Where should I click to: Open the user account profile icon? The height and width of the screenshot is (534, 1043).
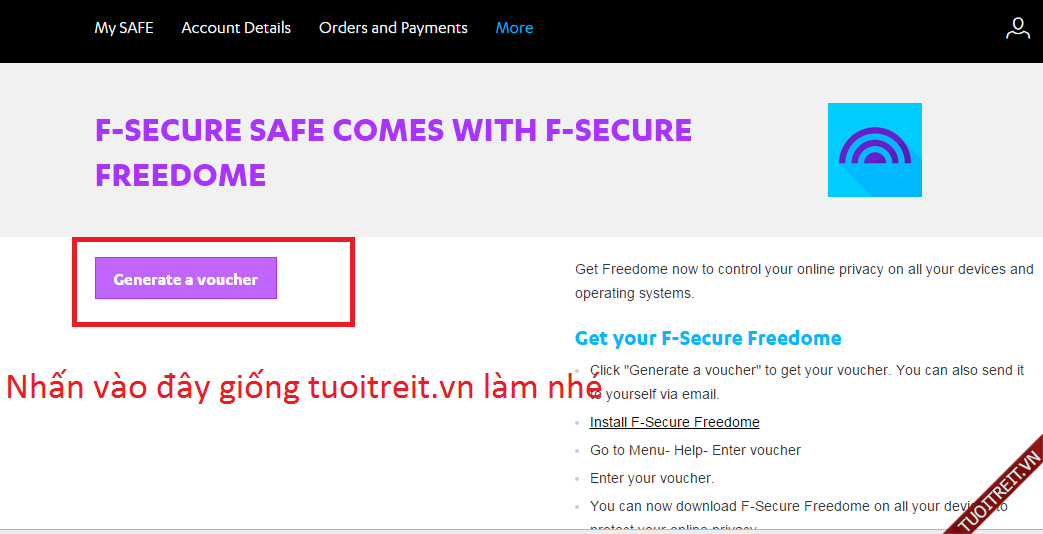click(x=1017, y=28)
